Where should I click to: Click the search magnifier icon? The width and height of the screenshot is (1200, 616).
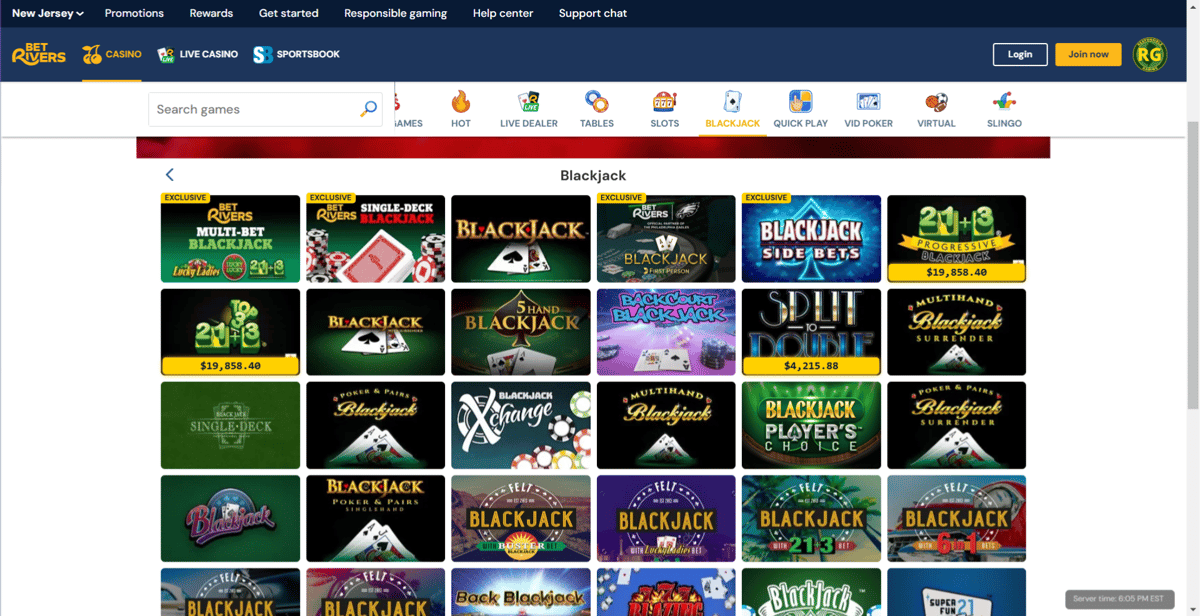point(369,109)
